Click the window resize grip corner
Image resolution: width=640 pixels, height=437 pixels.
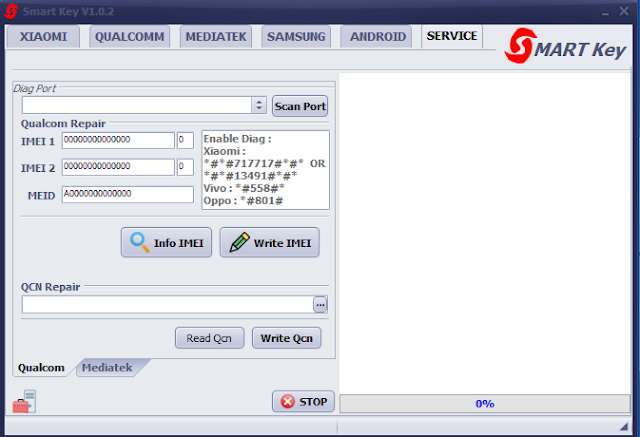click(624, 426)
